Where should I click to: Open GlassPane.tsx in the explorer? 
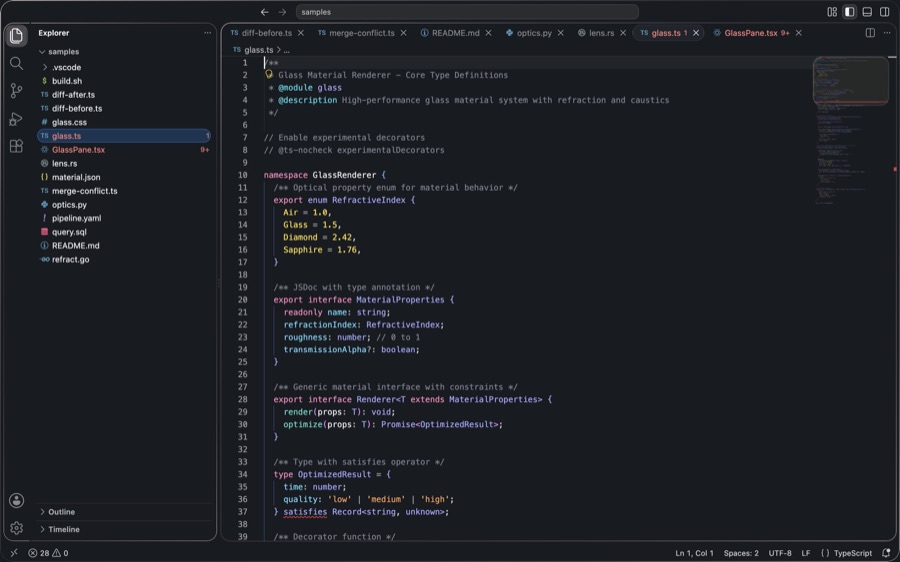pyautogui.click(x=124, y=150)
